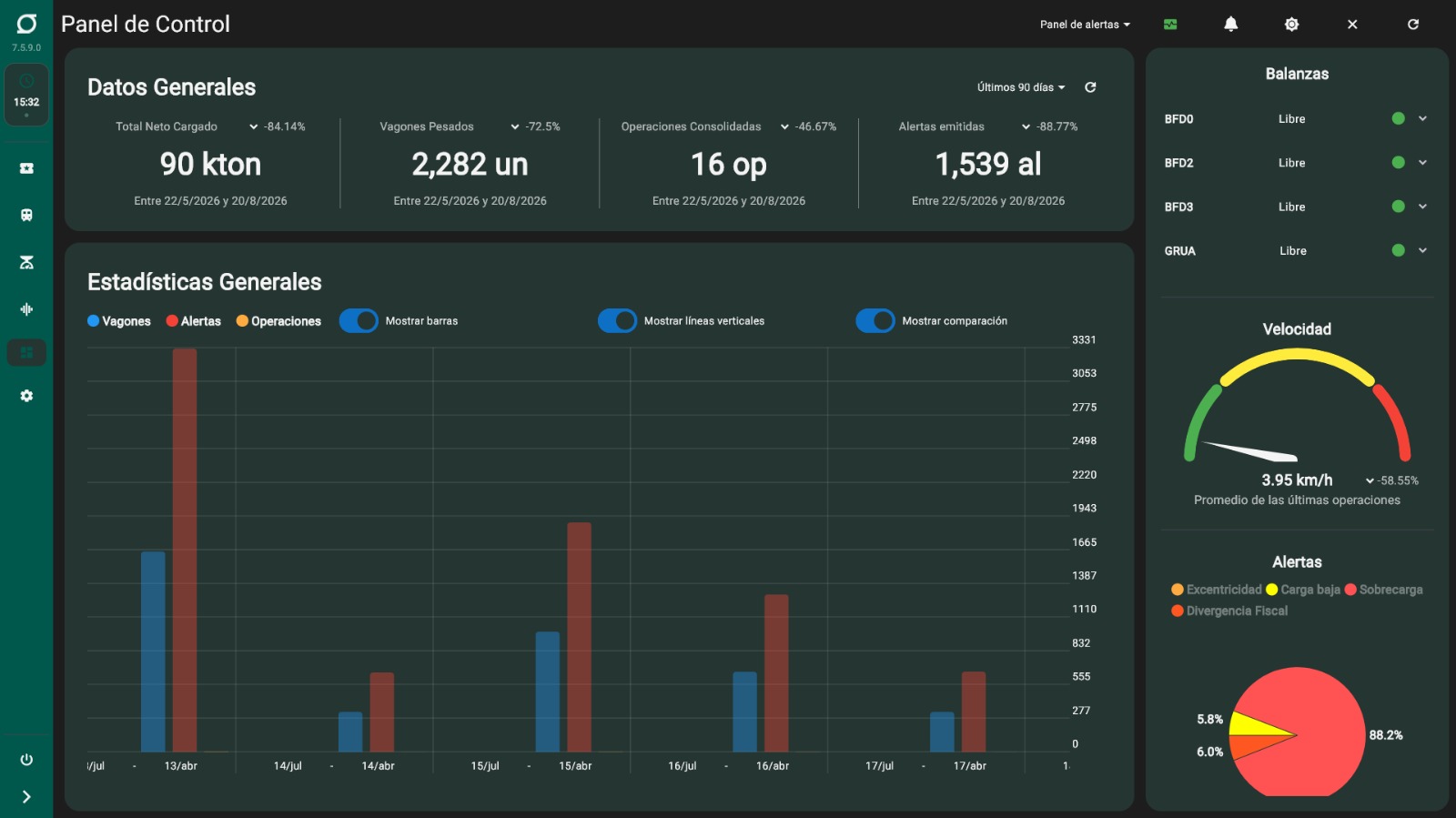The width and height of the screenshot is (1456, 818).
Task: Click the Panel de Control title
Action: (146, 25)
